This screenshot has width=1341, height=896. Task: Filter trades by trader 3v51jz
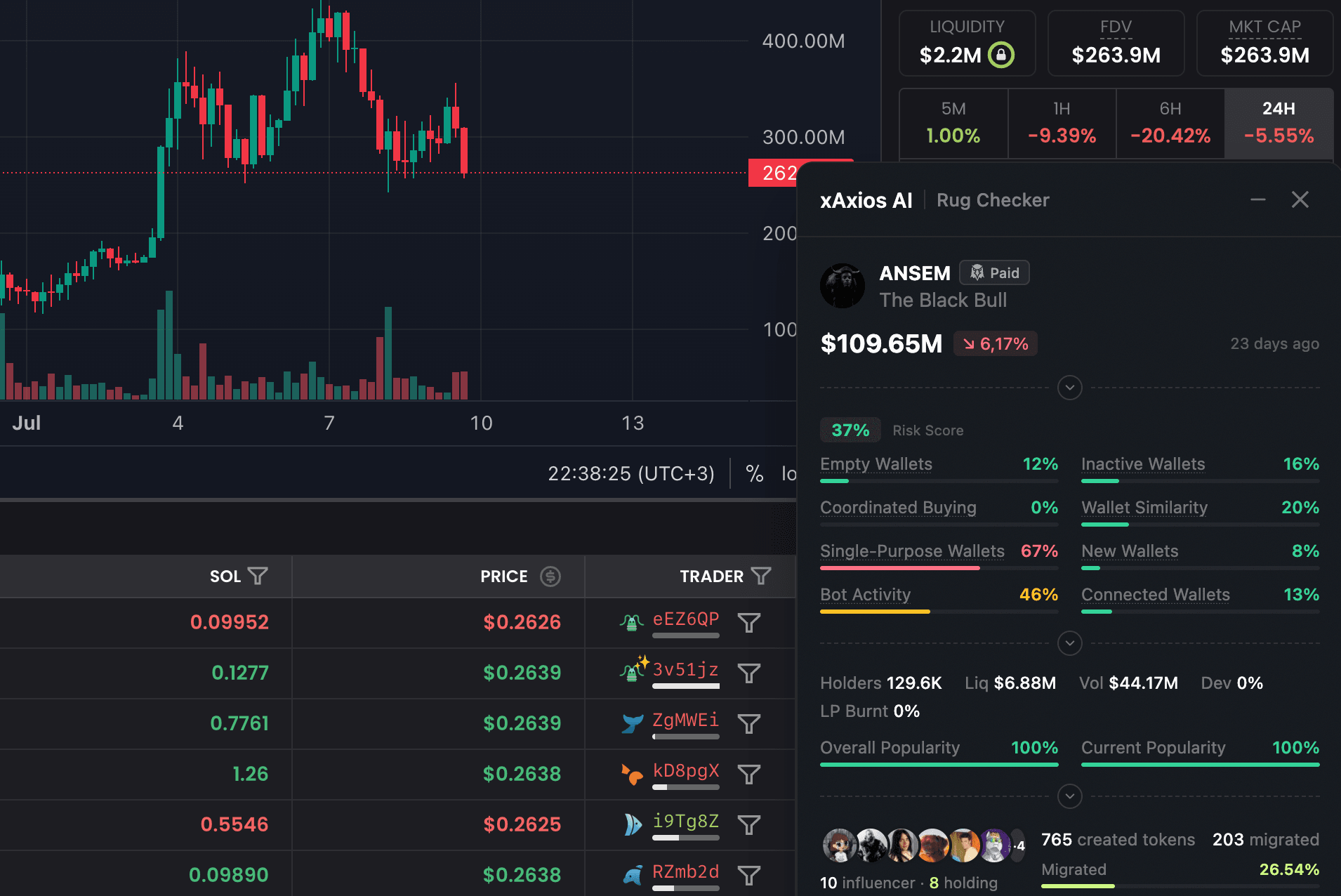(749, 673)
